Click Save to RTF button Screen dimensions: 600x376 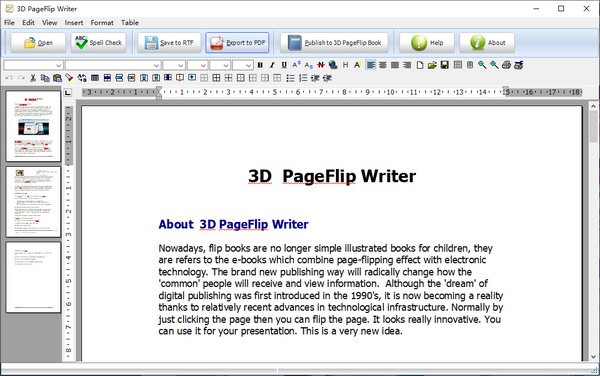pos(169,42)
